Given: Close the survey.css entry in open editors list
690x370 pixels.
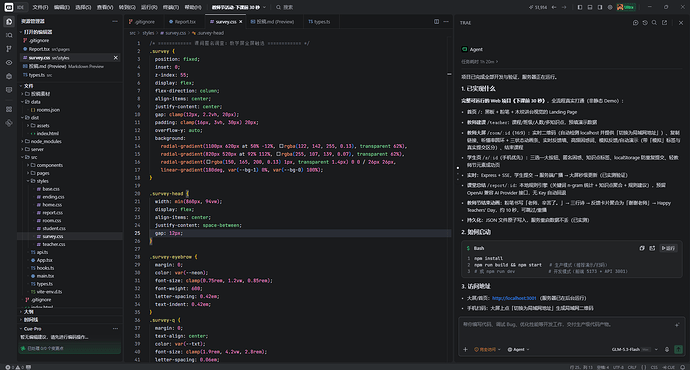Looking at the screenshot, I should [x=116, y=58].
